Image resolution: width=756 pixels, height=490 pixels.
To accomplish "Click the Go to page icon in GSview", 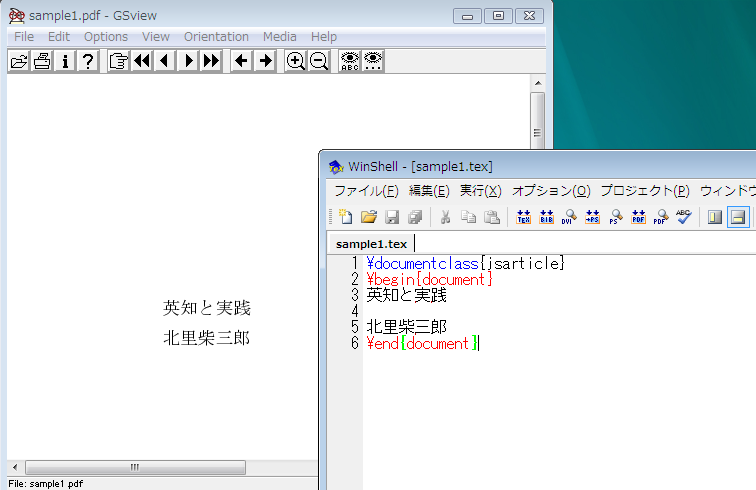I will (x=118, y=61).
